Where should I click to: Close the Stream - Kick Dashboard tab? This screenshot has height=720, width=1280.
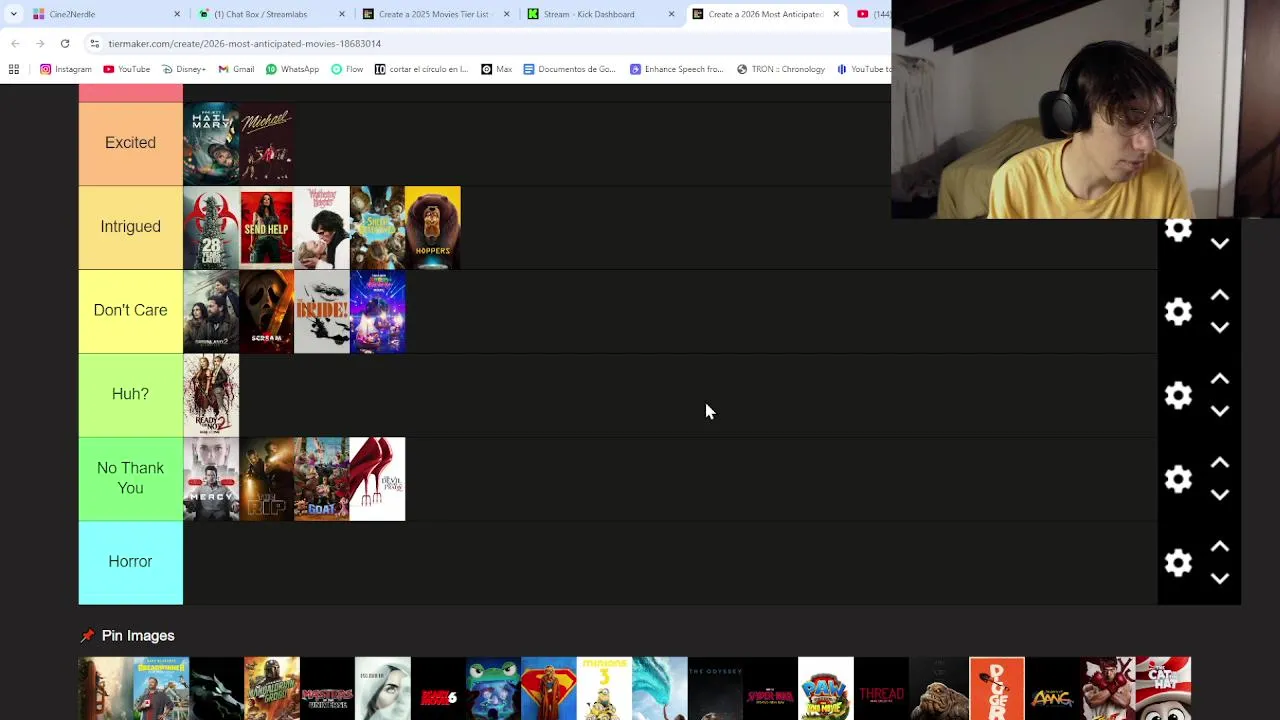pyautogui.click(x=671, y=14)
